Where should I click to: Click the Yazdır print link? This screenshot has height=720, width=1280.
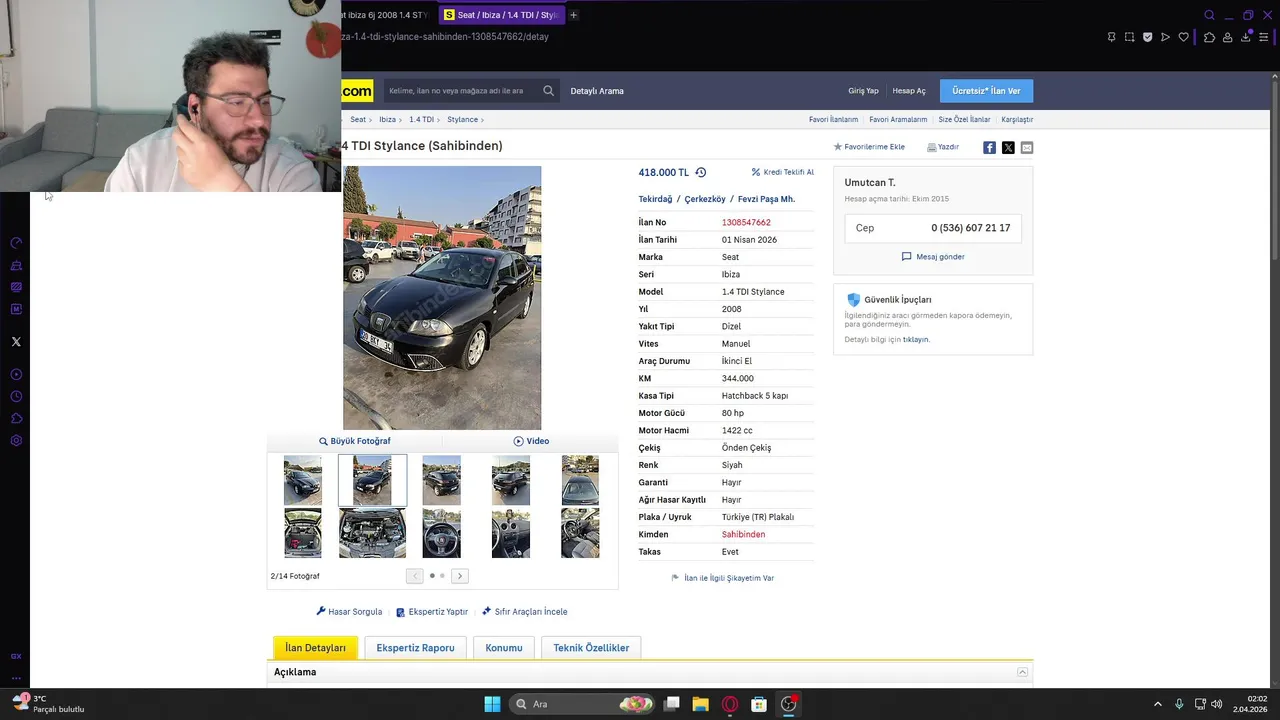943,147
